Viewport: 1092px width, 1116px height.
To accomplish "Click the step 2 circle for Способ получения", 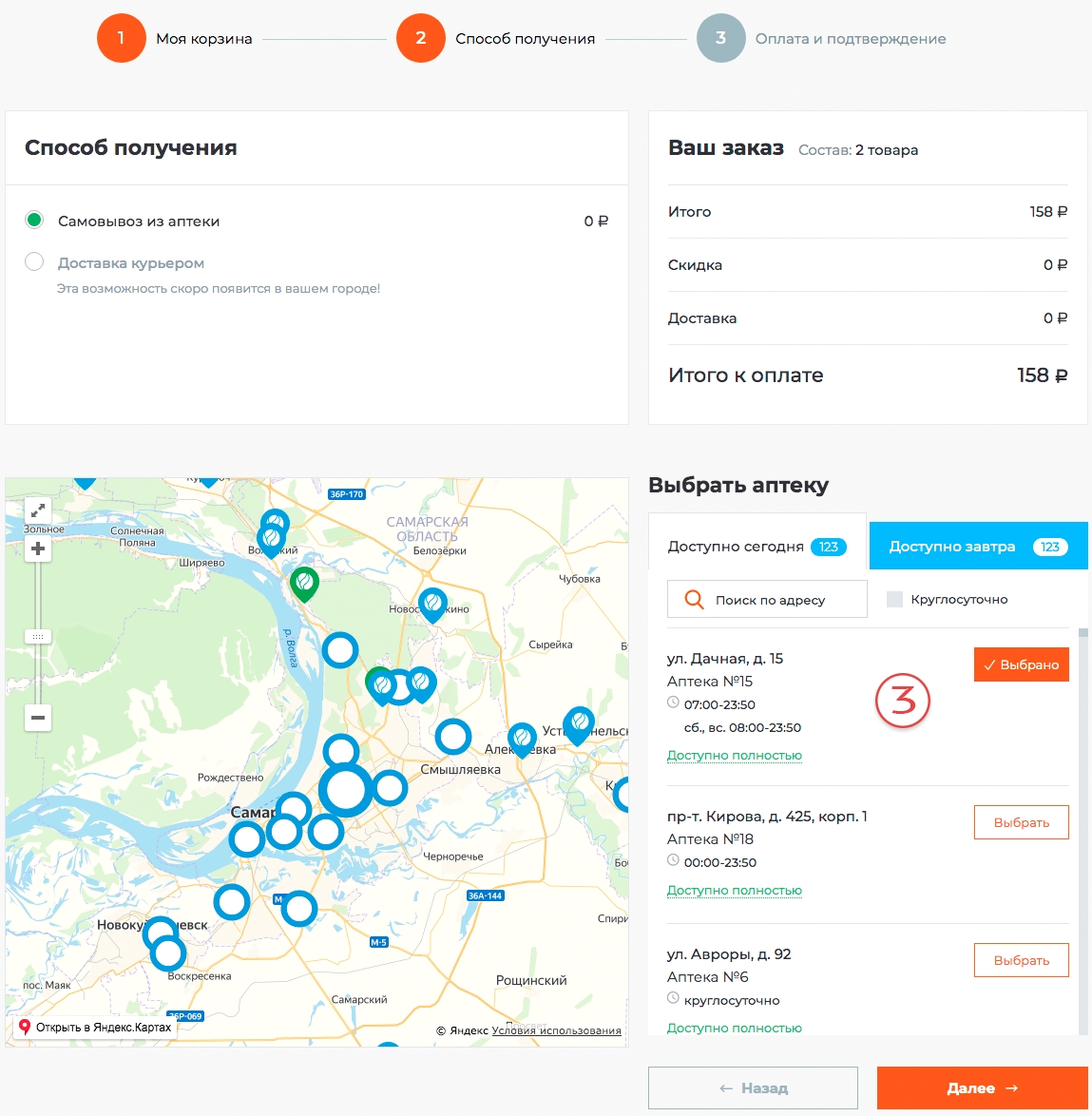I will point(420,38).
